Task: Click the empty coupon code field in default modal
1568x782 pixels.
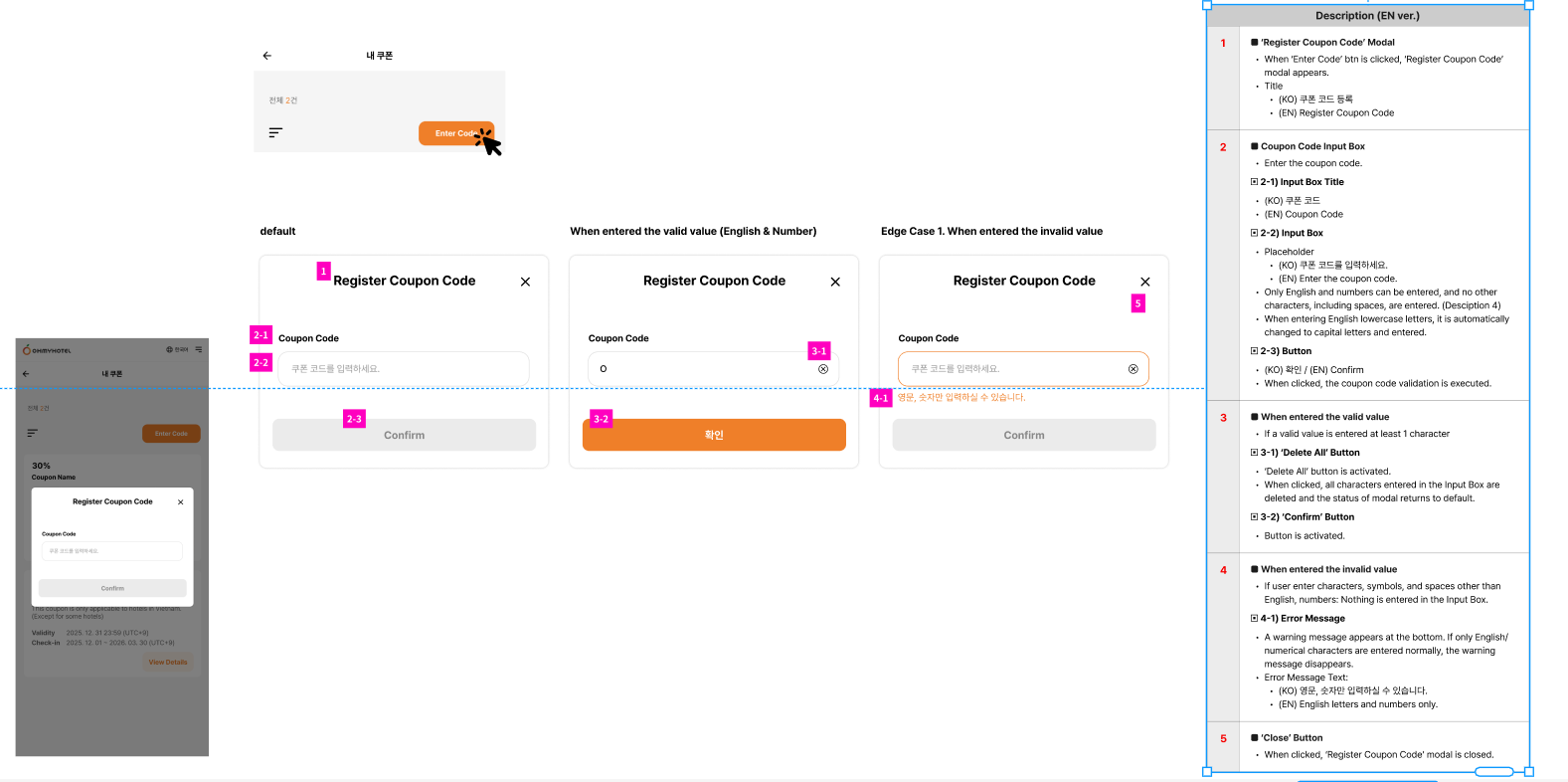Action: click(404, 369)
